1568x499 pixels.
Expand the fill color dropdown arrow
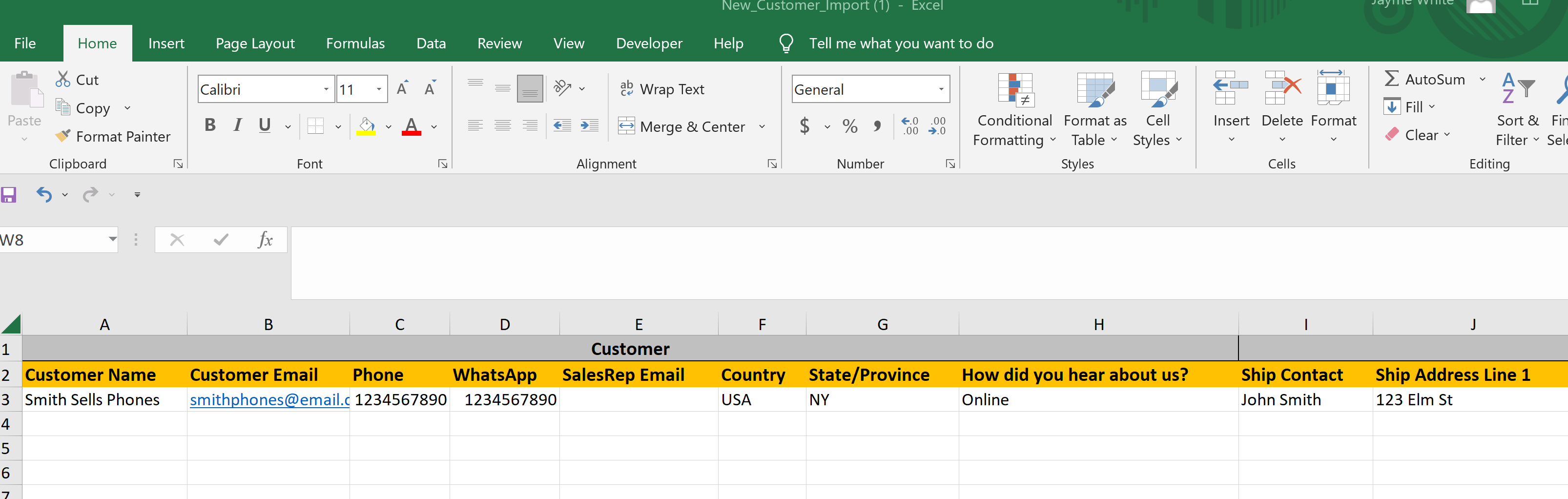click(x=389, y=126)
